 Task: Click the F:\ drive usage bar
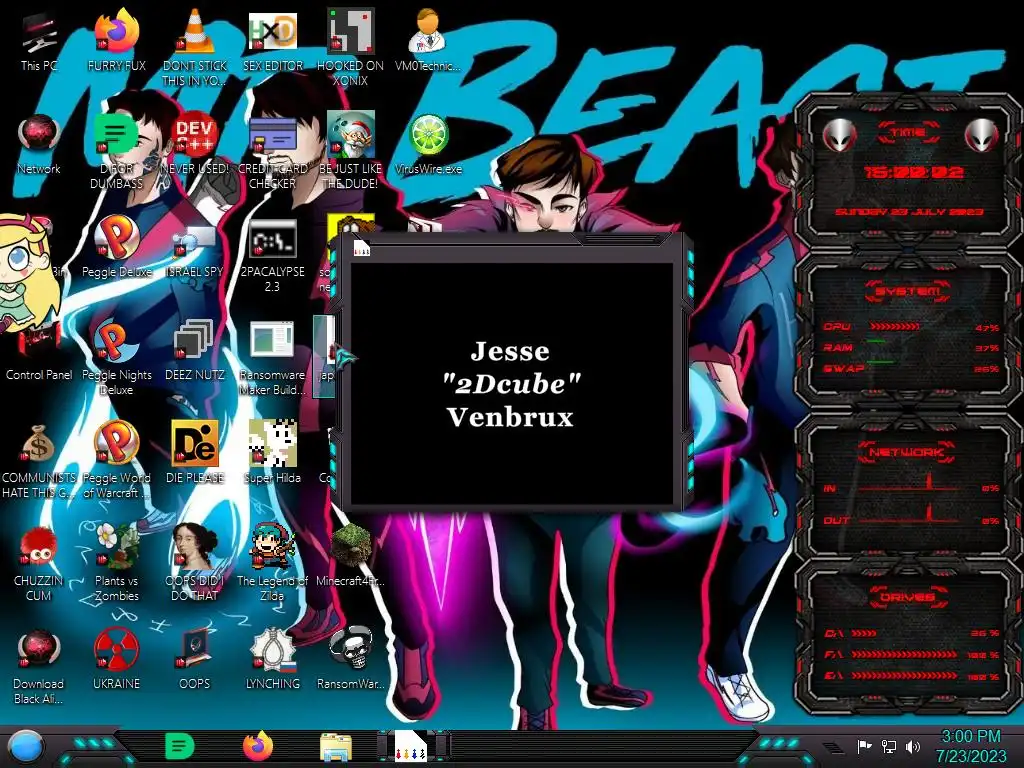point(904,654)
